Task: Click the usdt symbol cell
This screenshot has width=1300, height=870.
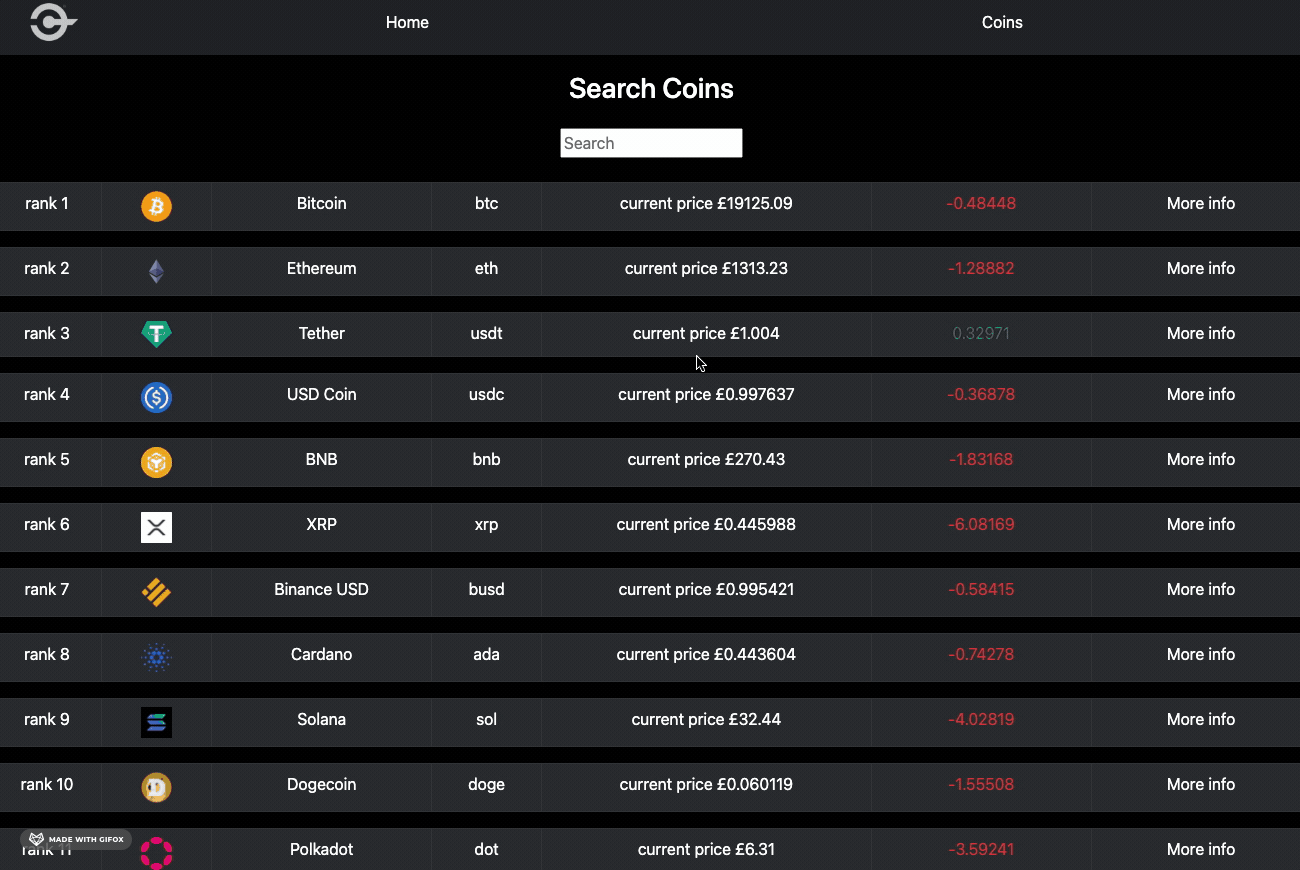Action: pyautogui.click(x=487, y=333)
